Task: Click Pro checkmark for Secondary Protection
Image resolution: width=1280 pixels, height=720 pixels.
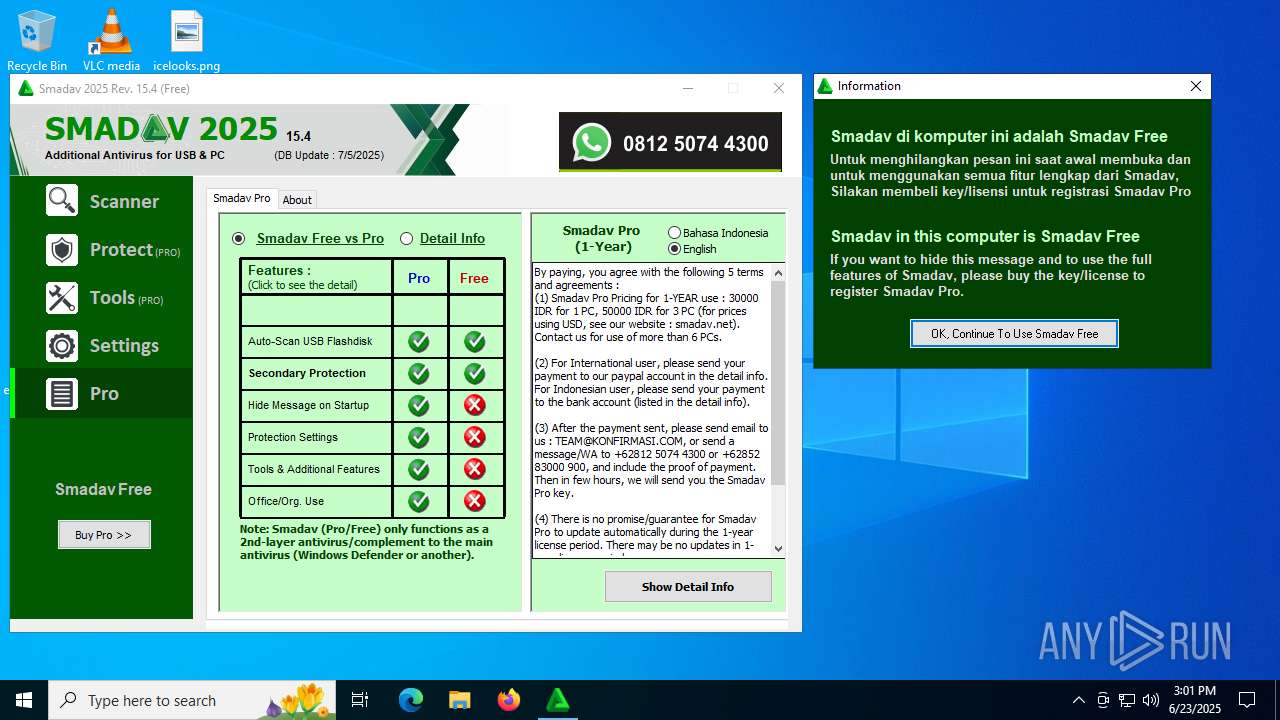Action: point(419,373)
